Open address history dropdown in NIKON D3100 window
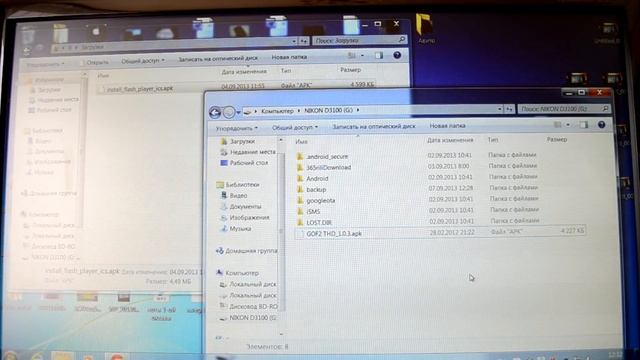The width and height of the screenshot is (640, 360). pyautogui.click(x=500, y=109)
